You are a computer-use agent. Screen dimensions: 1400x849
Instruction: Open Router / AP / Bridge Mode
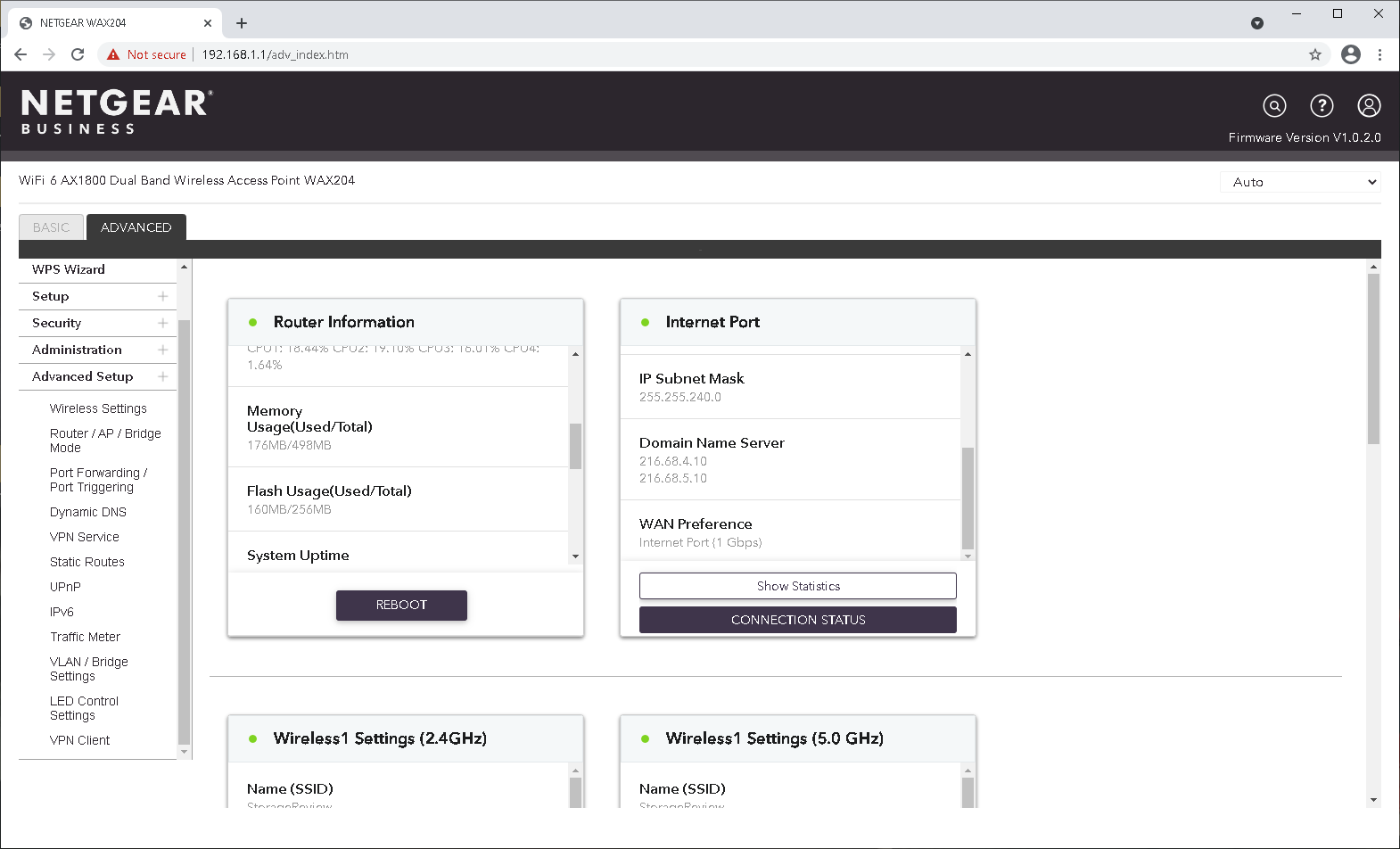click(x=105, y=441)
